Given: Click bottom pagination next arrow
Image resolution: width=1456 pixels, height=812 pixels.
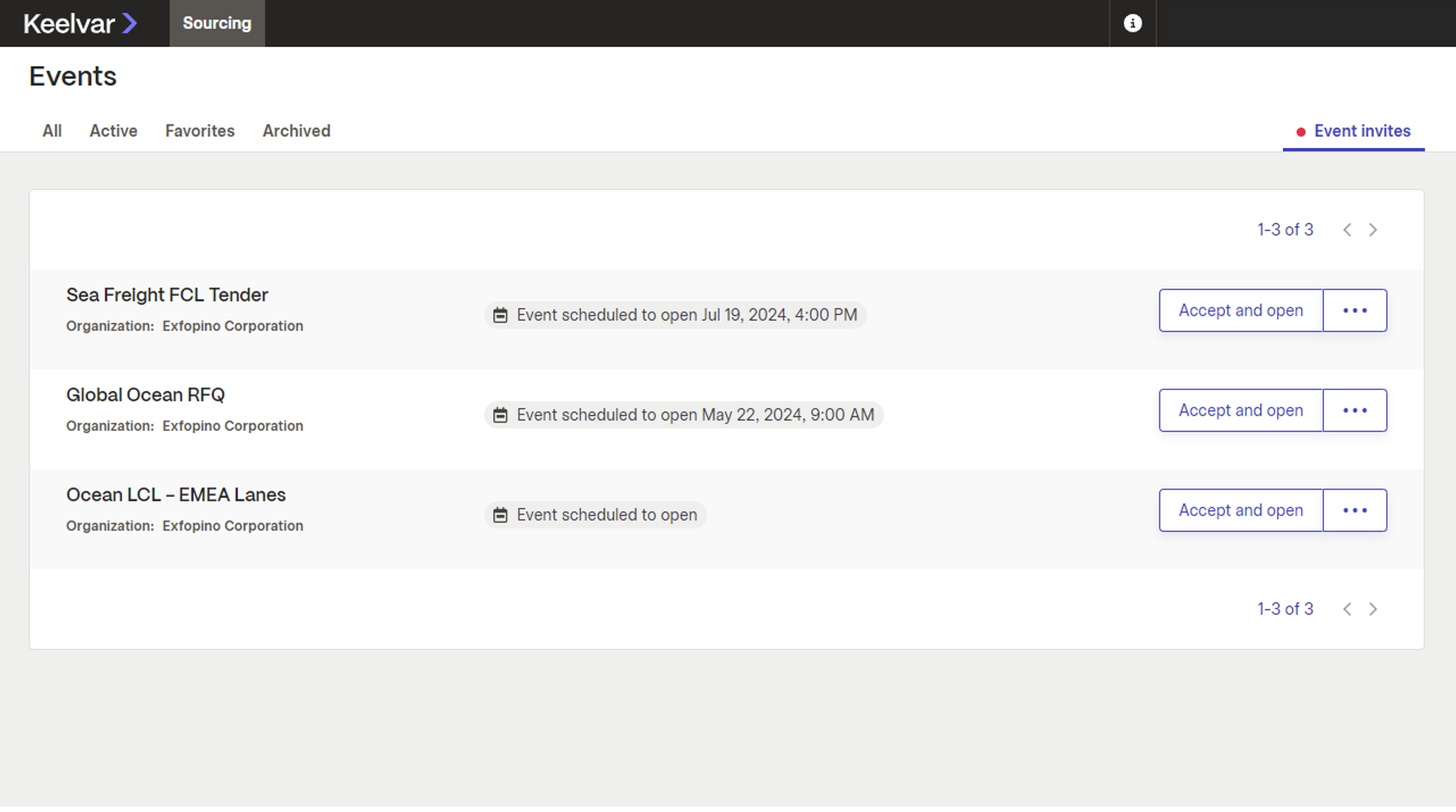Looking at the screenshot, I should tap(1372, 609).
